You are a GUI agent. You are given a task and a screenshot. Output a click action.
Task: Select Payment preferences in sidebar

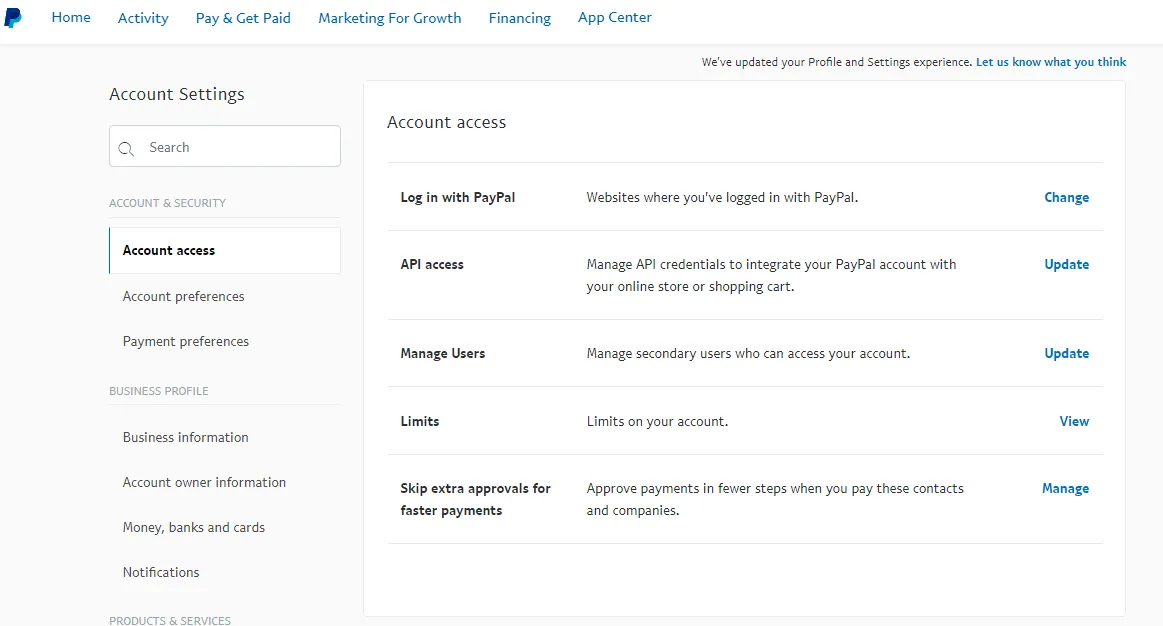185,341
